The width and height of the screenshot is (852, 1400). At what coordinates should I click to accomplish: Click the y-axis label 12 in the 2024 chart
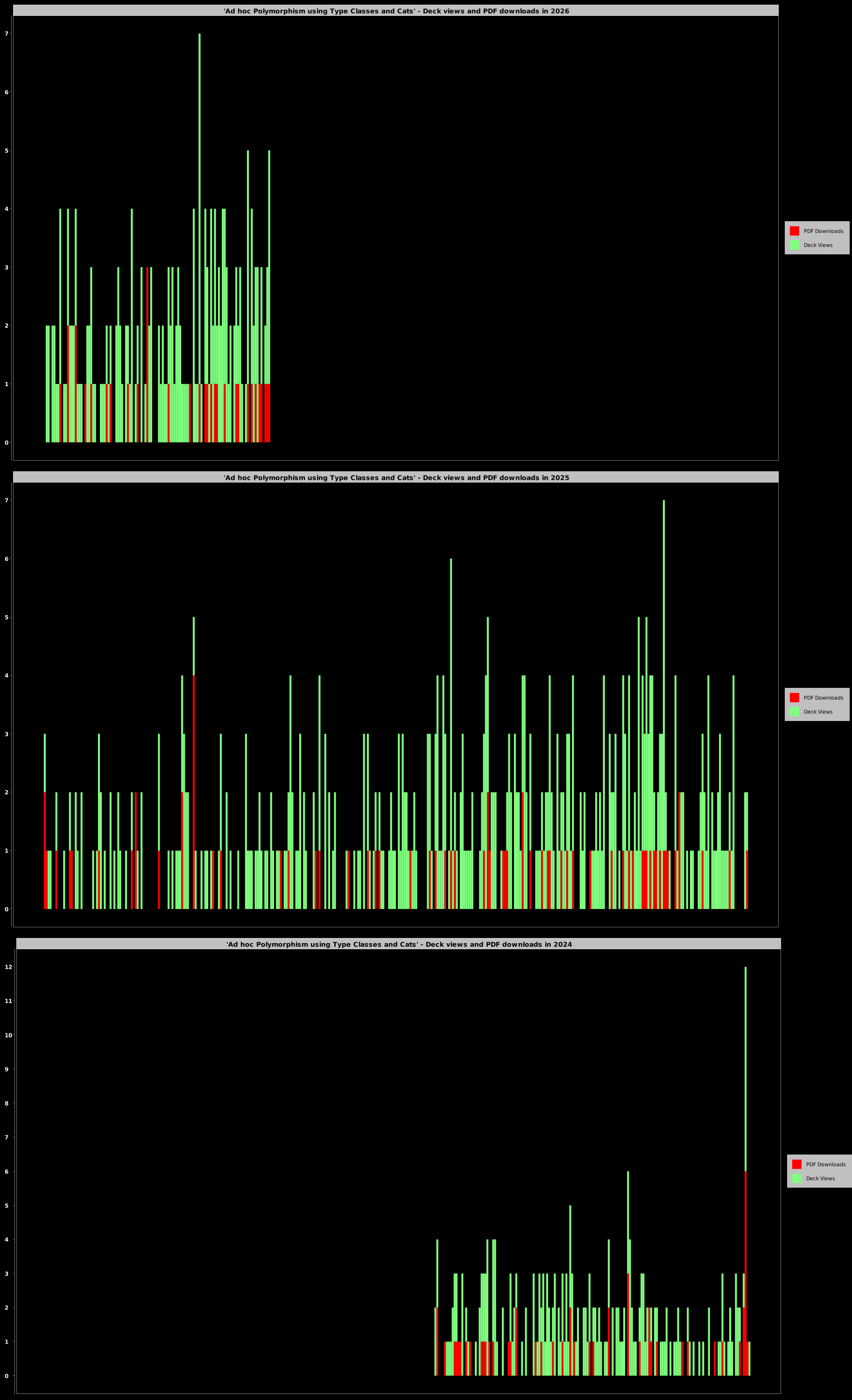[8, 967]
